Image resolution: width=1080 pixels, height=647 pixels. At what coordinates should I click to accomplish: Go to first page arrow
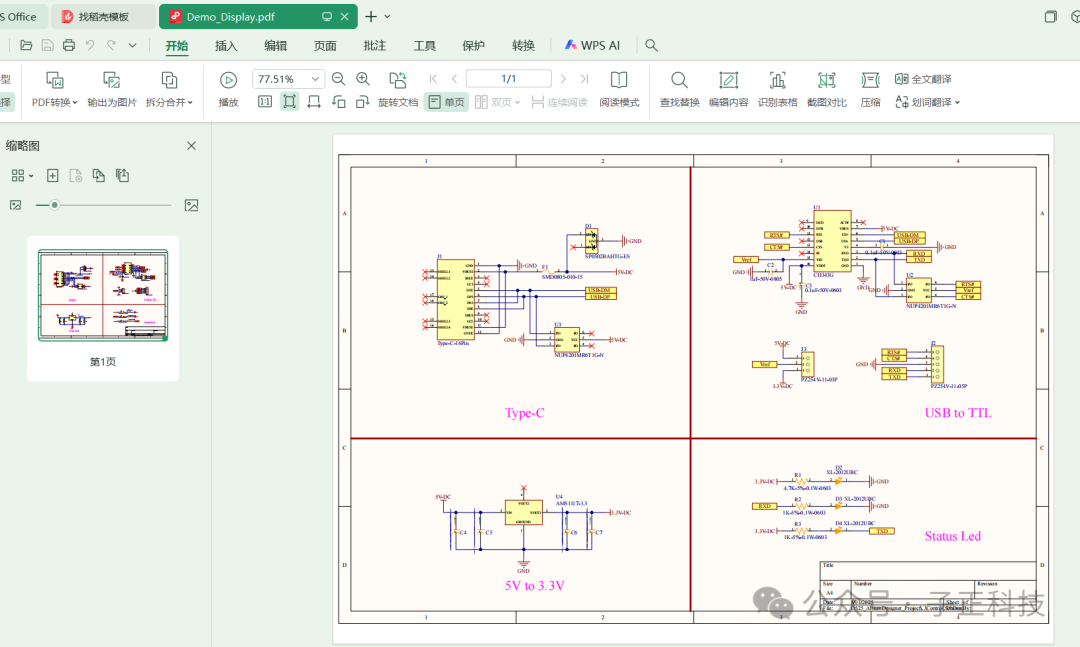pyautogui.click(x=433, y=79)
